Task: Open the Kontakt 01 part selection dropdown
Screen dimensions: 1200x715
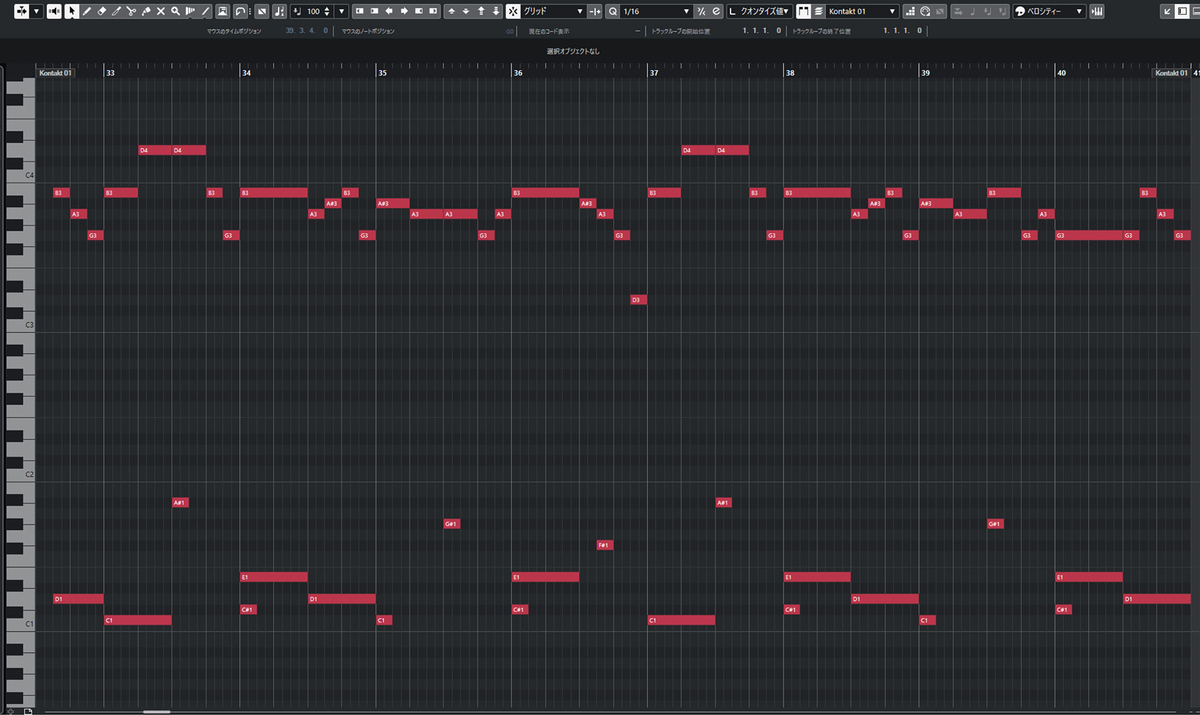Action: [x=862, y=11]
